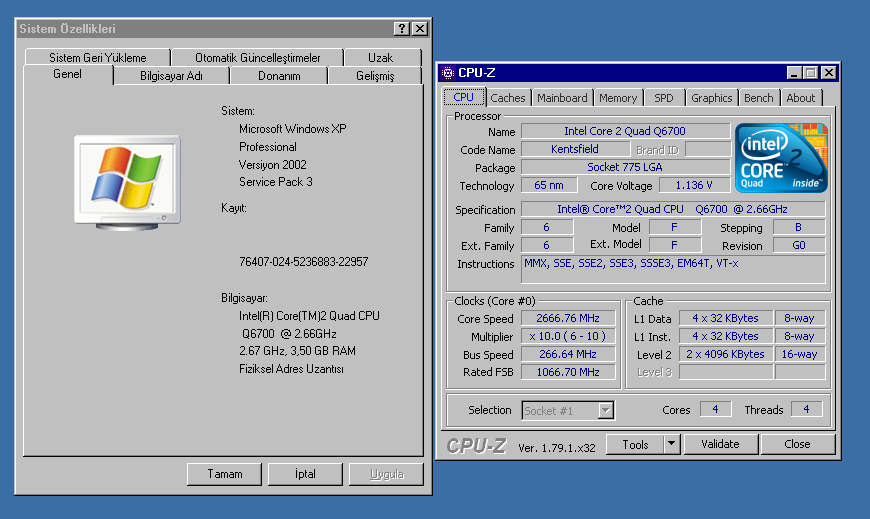Switch to the Bilgisayar Adı tab
This screenshot has width=870, height=519.
pyautogui.click(x=171, y=76)
